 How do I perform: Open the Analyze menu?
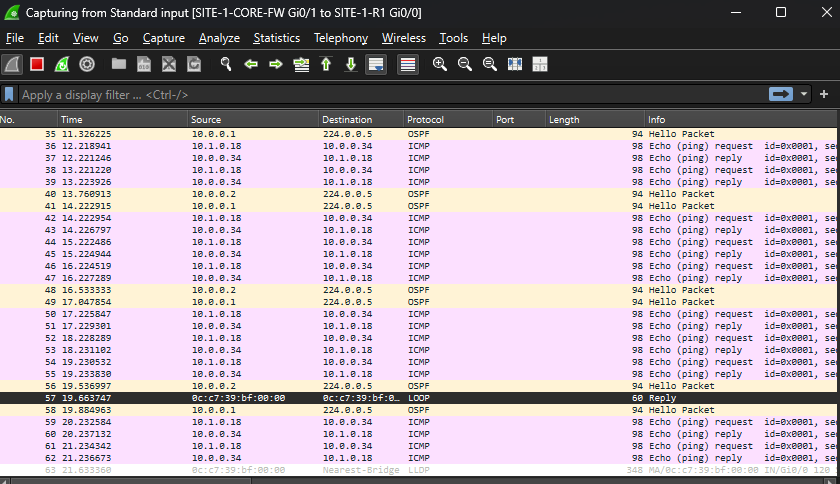(x=219, y=38)
